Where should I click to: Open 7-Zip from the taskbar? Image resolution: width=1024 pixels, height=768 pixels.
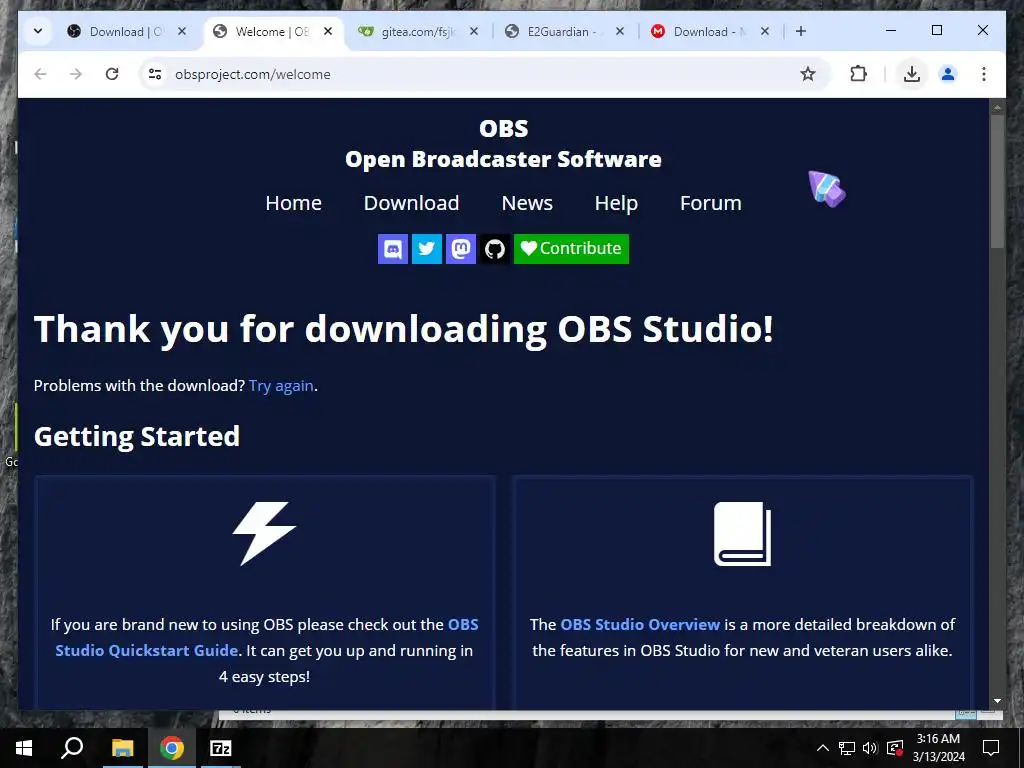point(221,748)
